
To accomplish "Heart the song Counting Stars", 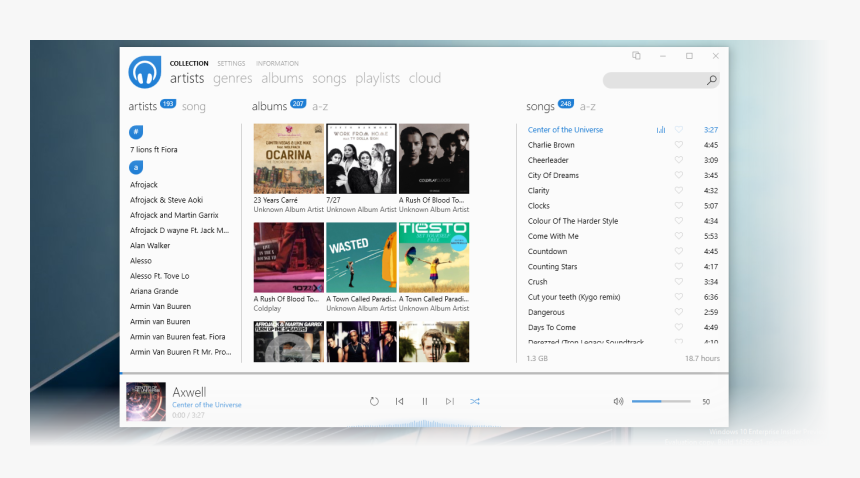I will tap(678, 266).
